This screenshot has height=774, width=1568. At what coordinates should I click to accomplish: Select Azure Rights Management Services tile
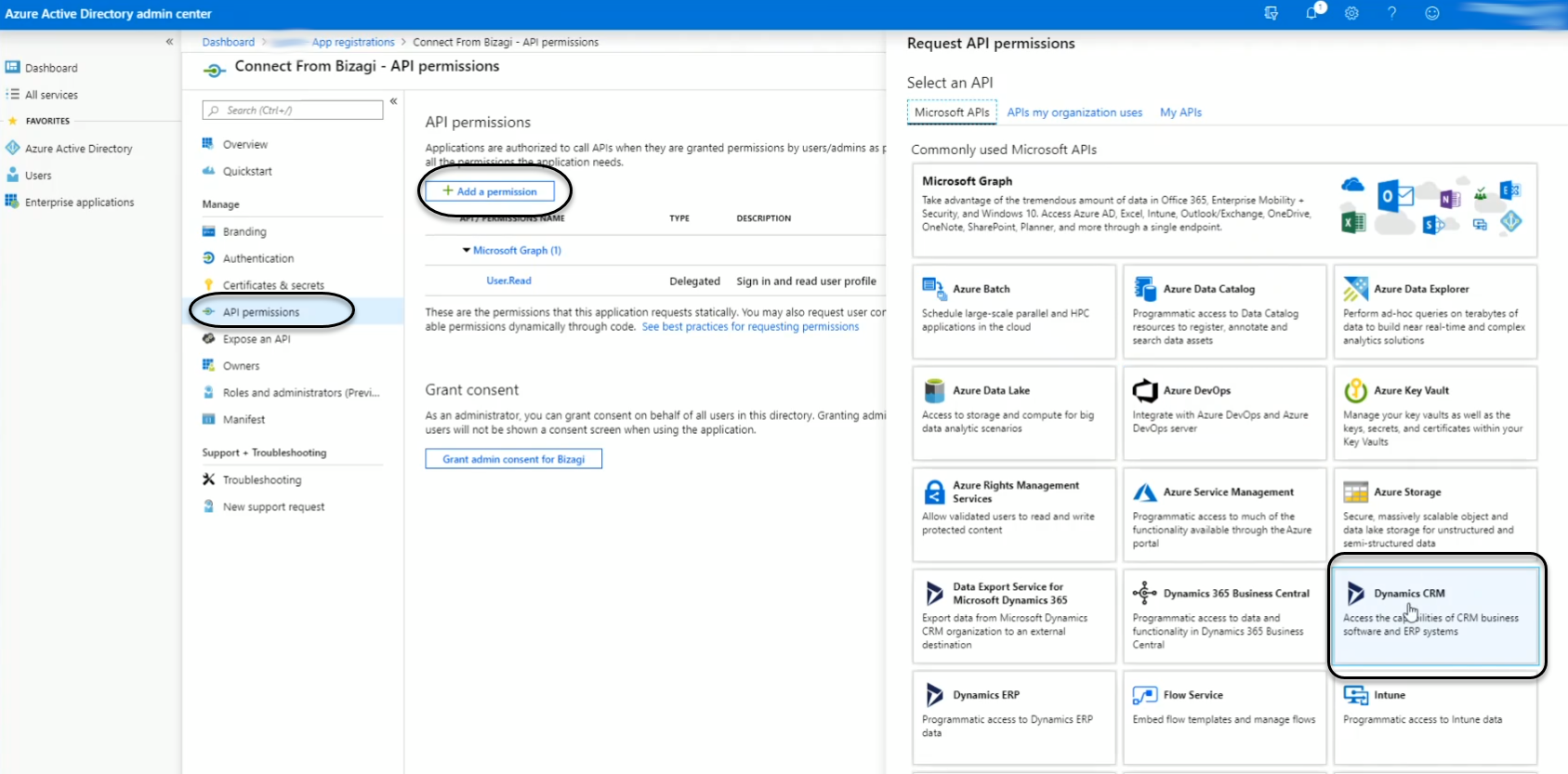(1014, 515)
